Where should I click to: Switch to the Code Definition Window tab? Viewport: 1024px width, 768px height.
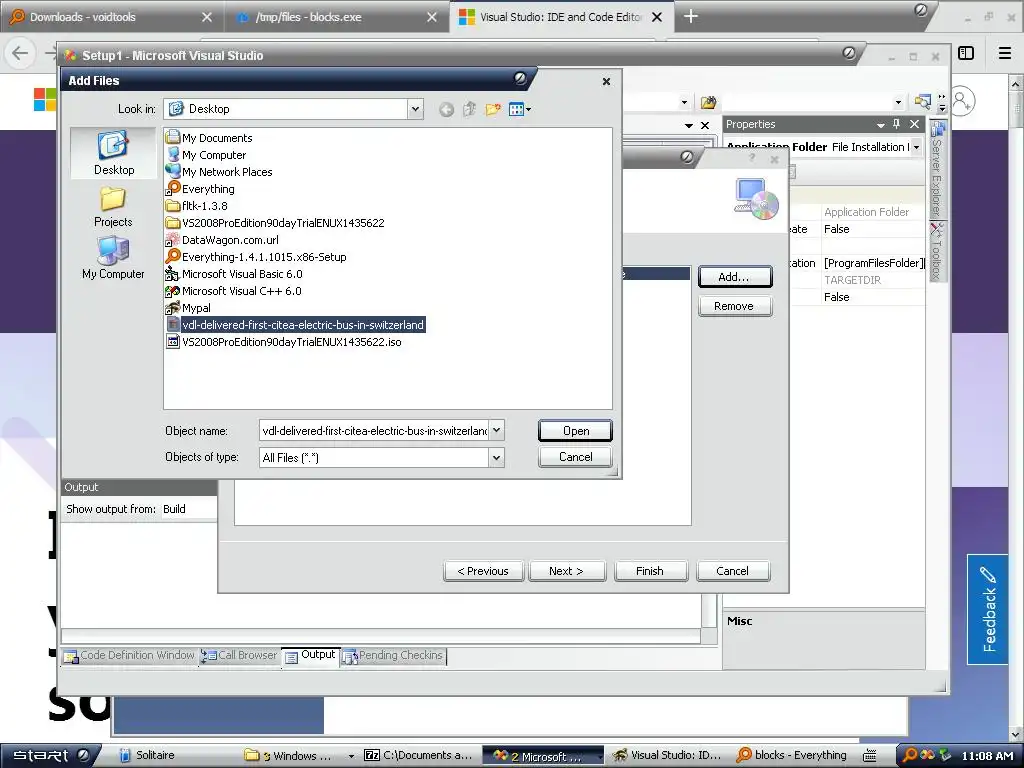pos(129,656)
